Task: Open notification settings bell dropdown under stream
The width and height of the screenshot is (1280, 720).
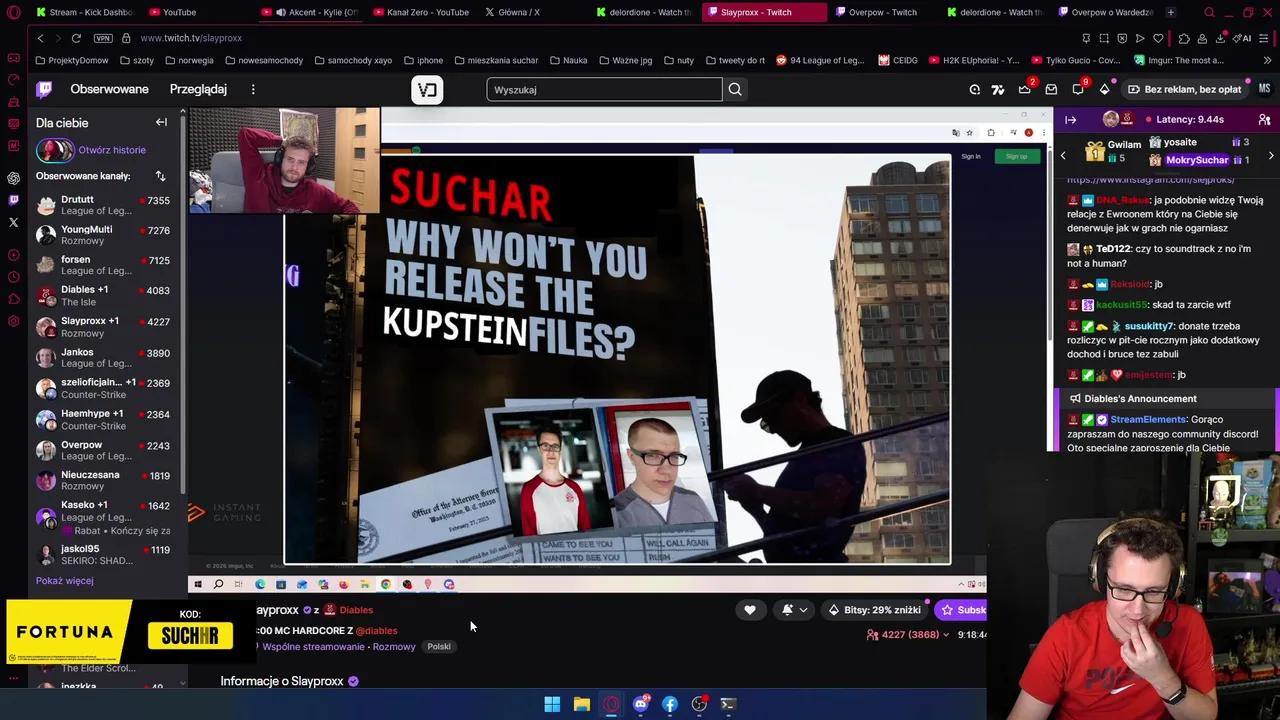Action: pyautogui.click(x=793, y=610)
